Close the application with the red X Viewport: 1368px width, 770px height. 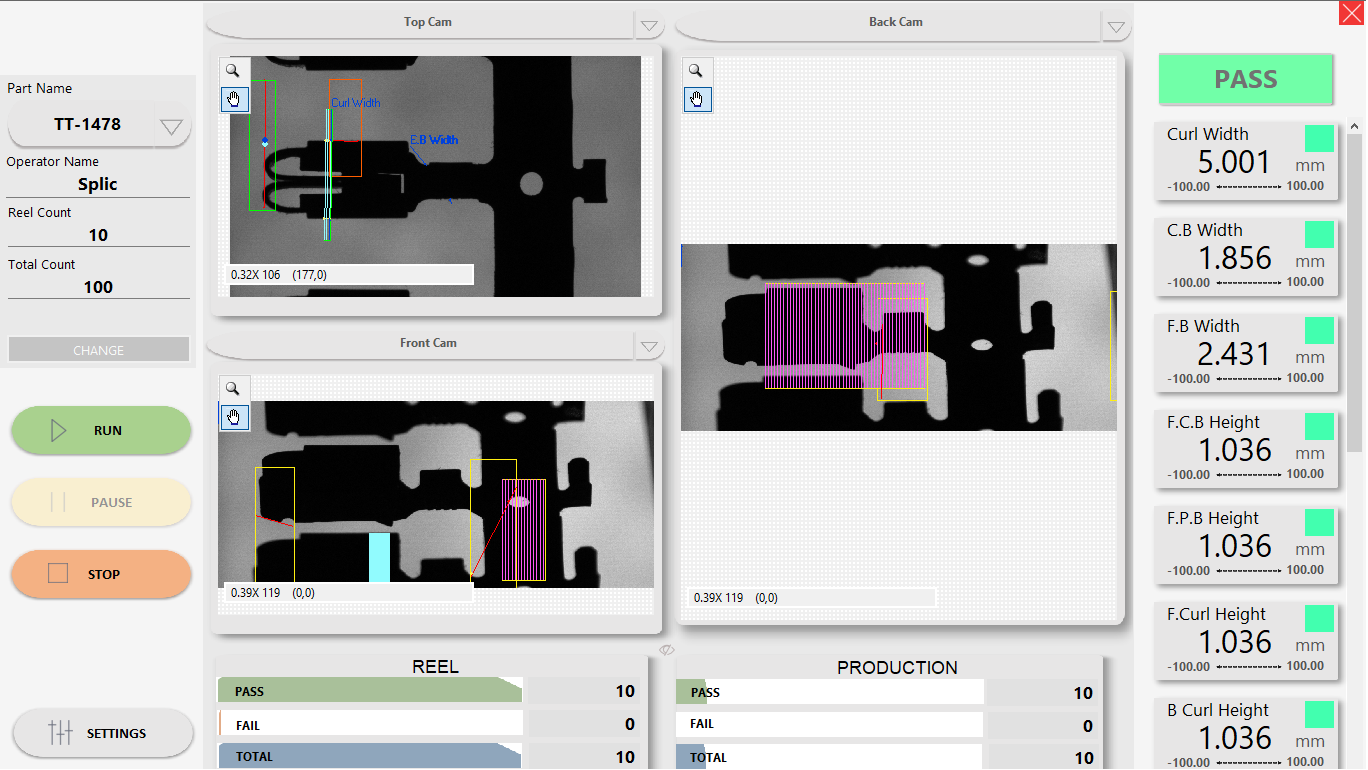point(1351,12)
